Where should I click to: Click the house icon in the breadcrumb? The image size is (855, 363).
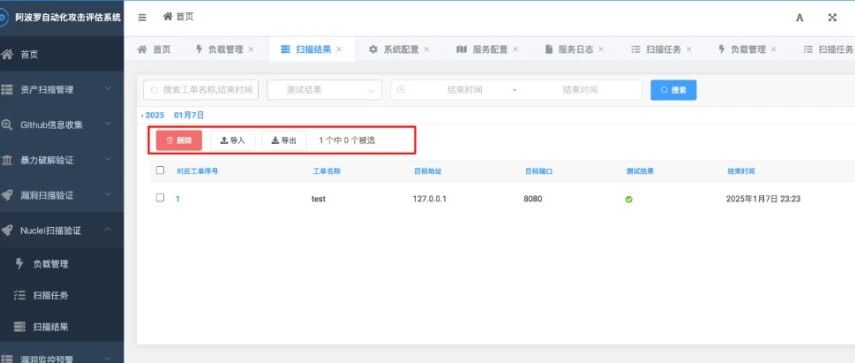167,17
